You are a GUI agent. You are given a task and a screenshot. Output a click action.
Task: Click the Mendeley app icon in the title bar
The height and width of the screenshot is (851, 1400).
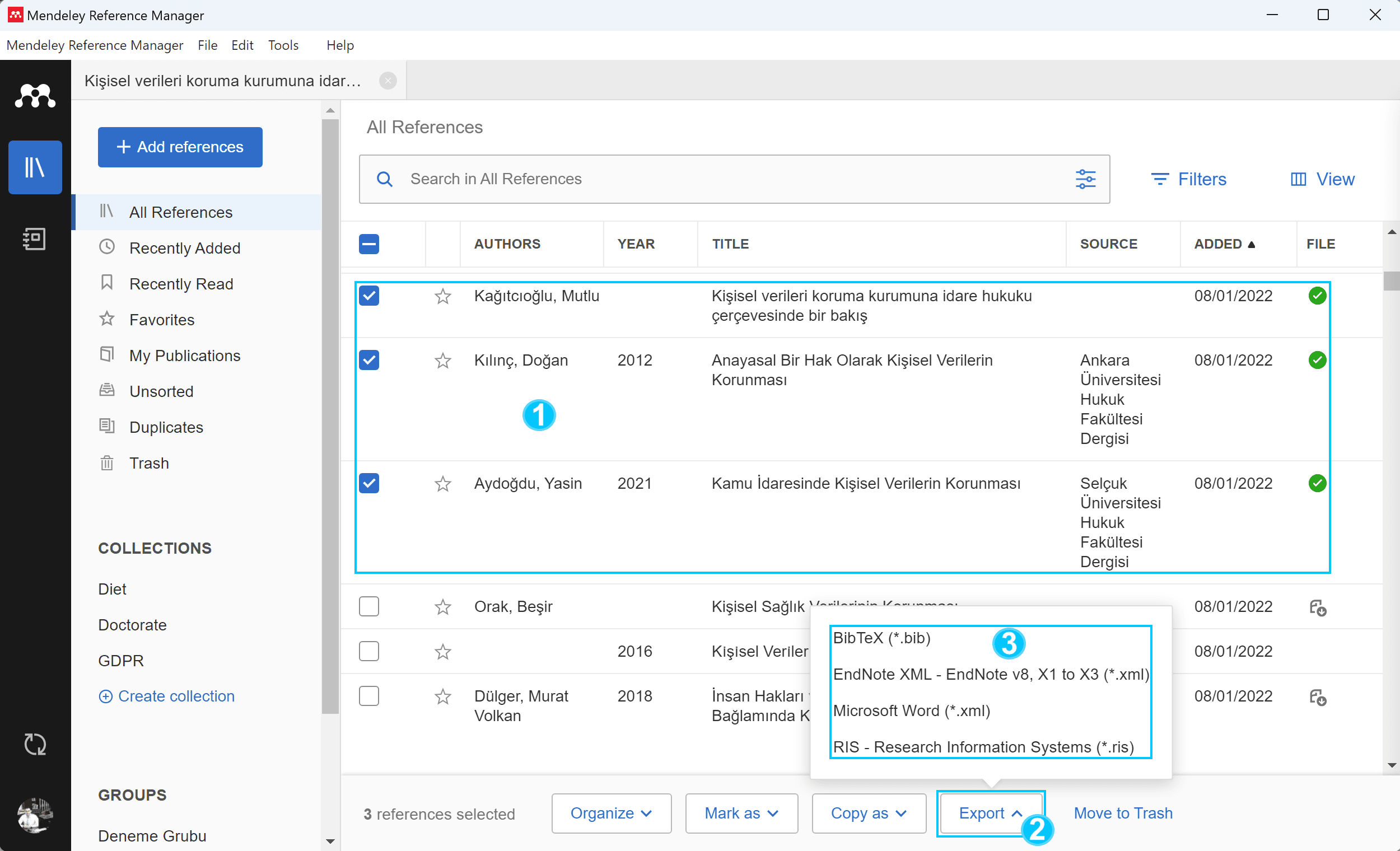click(x=15, y=15)
